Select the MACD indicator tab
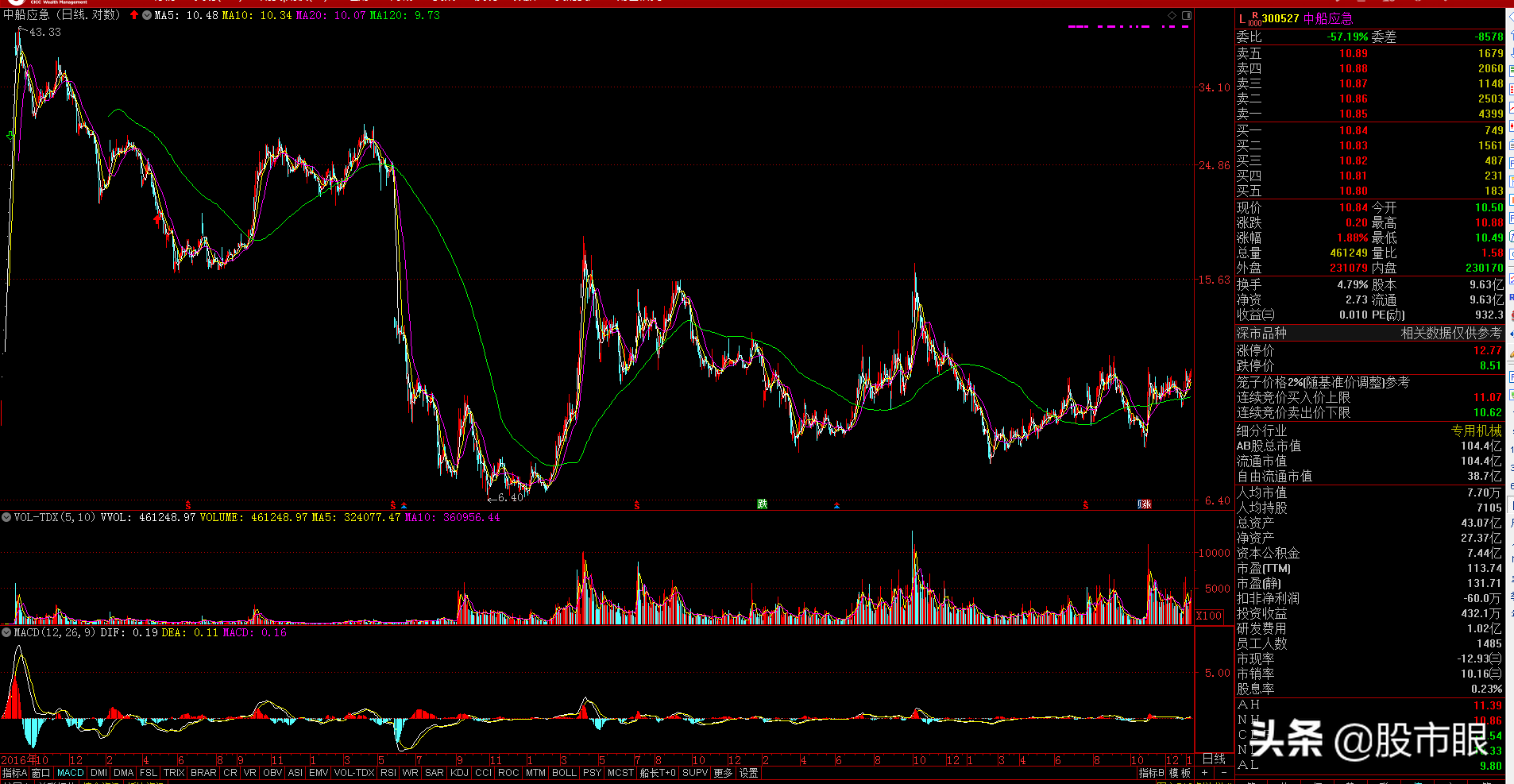Image resolution: width=1514 pixels, height=784 pixels. 71,773
